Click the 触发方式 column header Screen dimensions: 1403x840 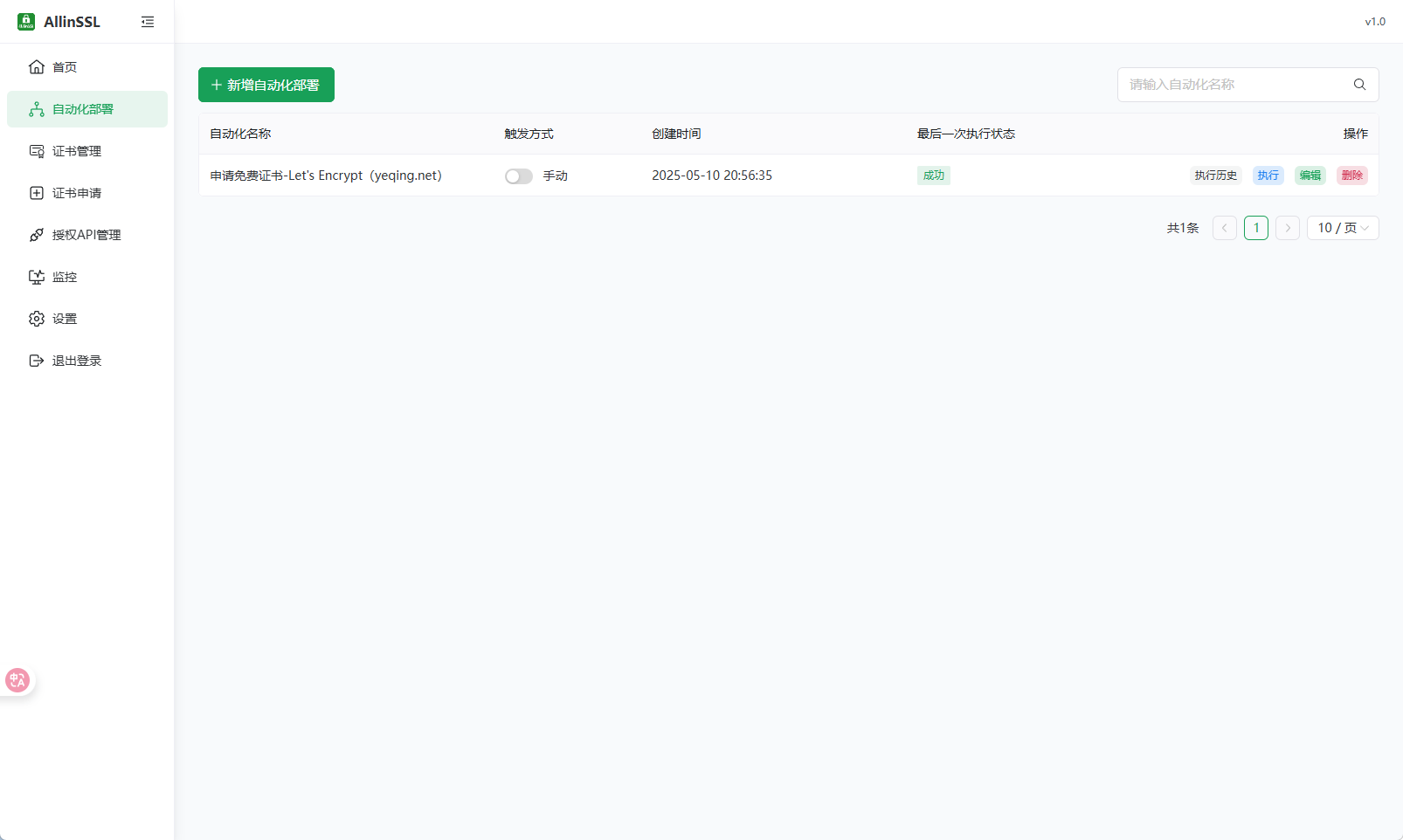529,134
